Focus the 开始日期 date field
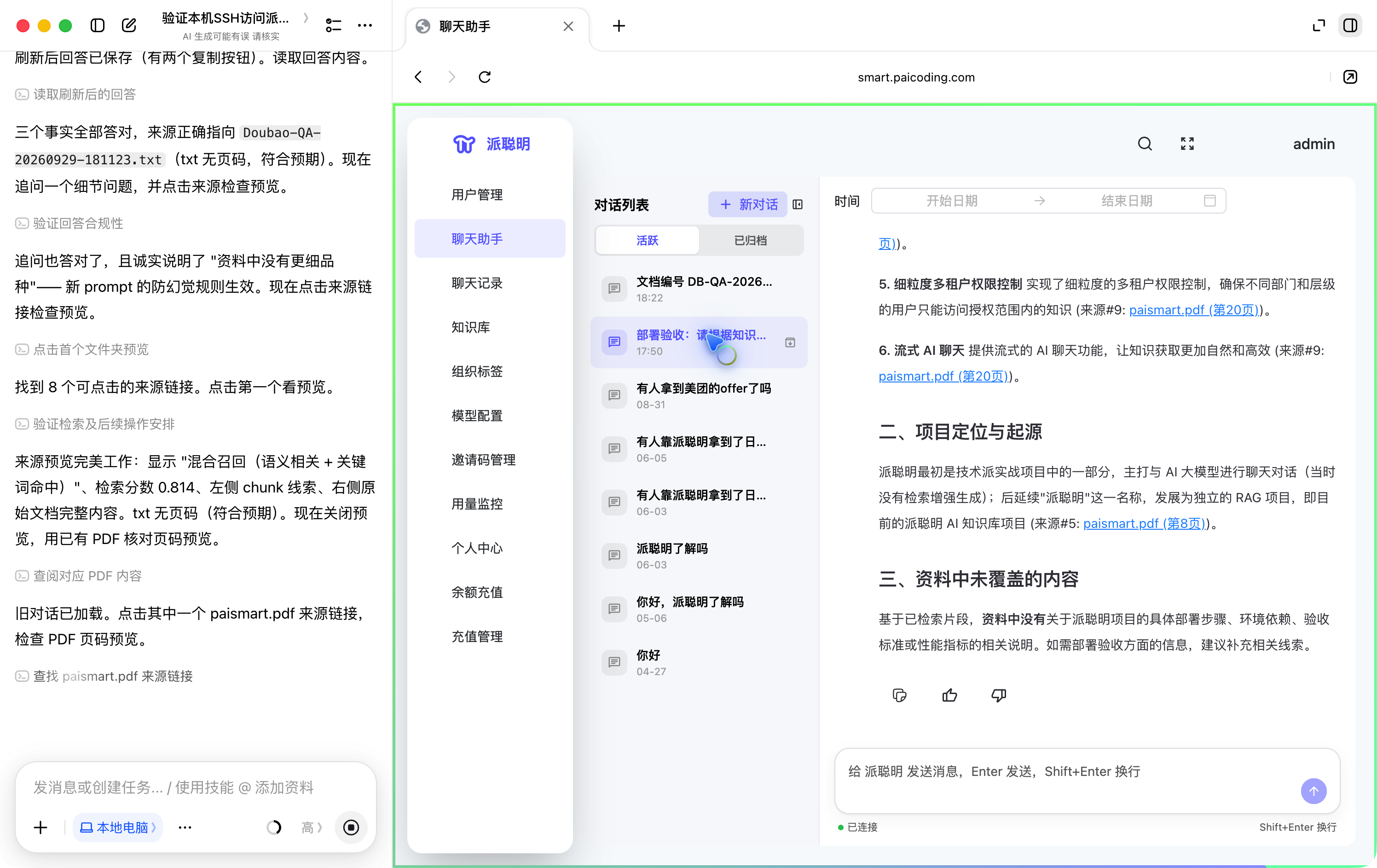Image resolution: width=1377 pixels, height=868 pixels. [x=952, y=200]
